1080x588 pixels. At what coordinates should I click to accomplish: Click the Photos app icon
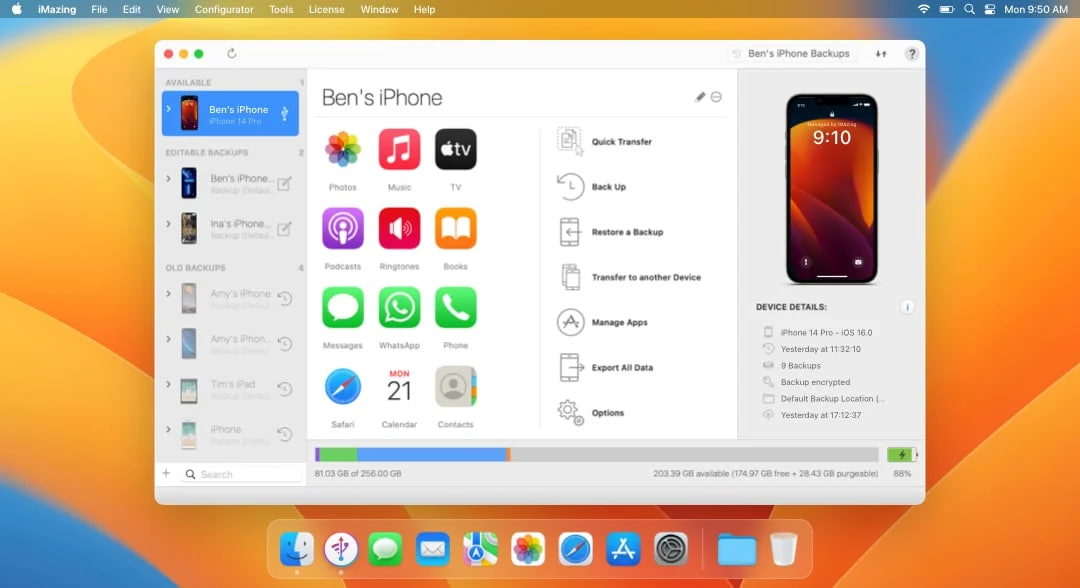[x=343, y=150]
